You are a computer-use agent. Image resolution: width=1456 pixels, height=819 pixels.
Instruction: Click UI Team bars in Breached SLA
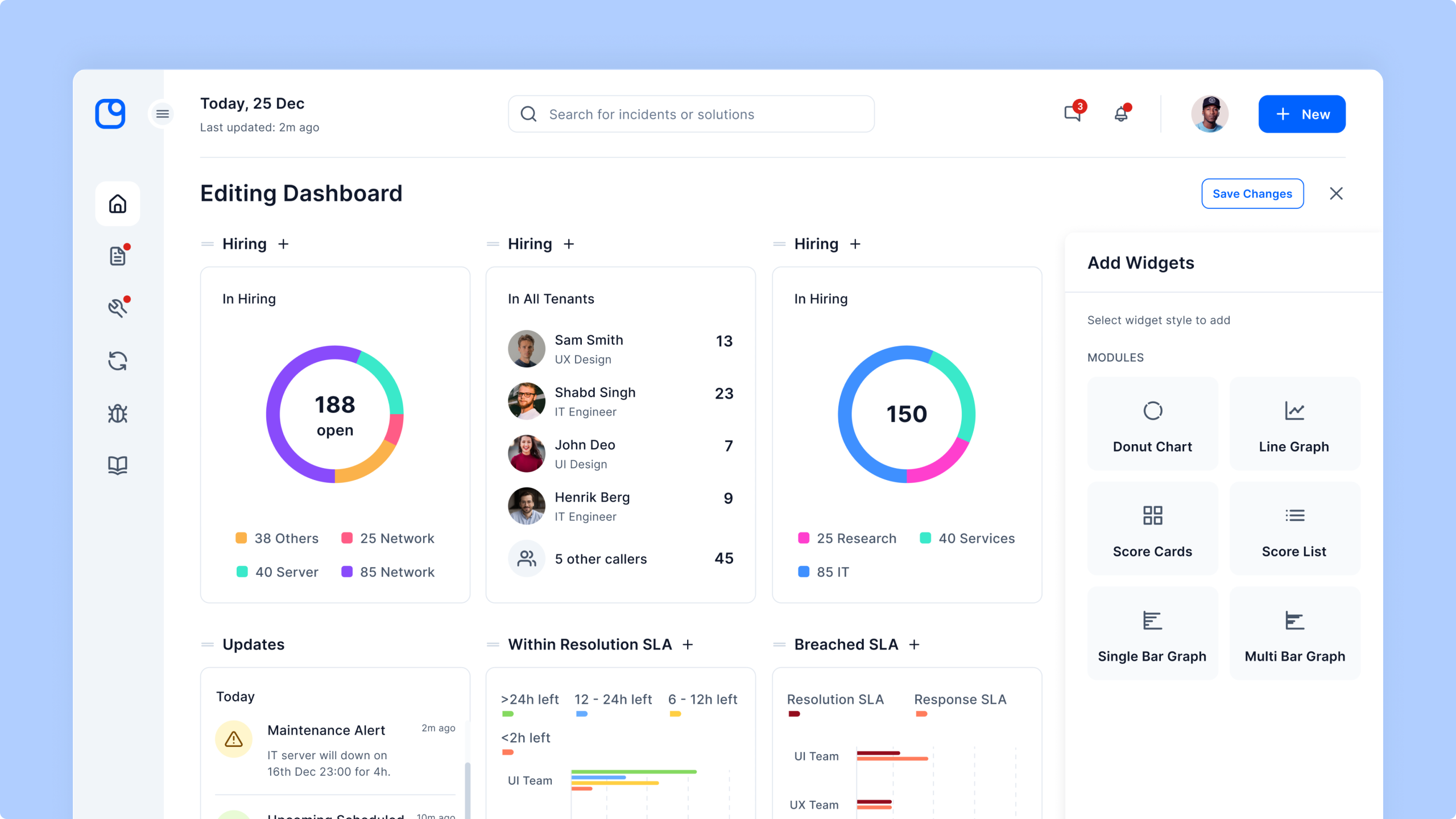point(892,756)
